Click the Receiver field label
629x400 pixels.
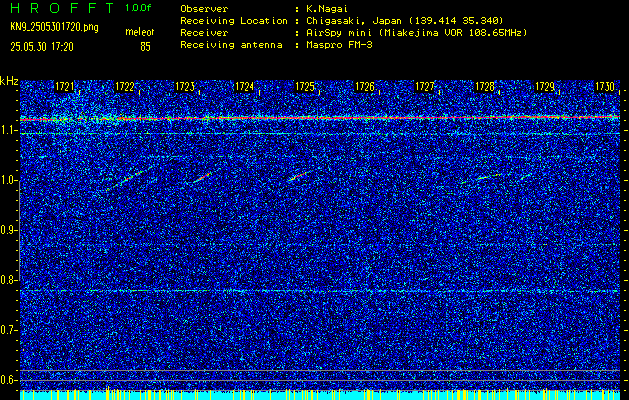(204, 32)
